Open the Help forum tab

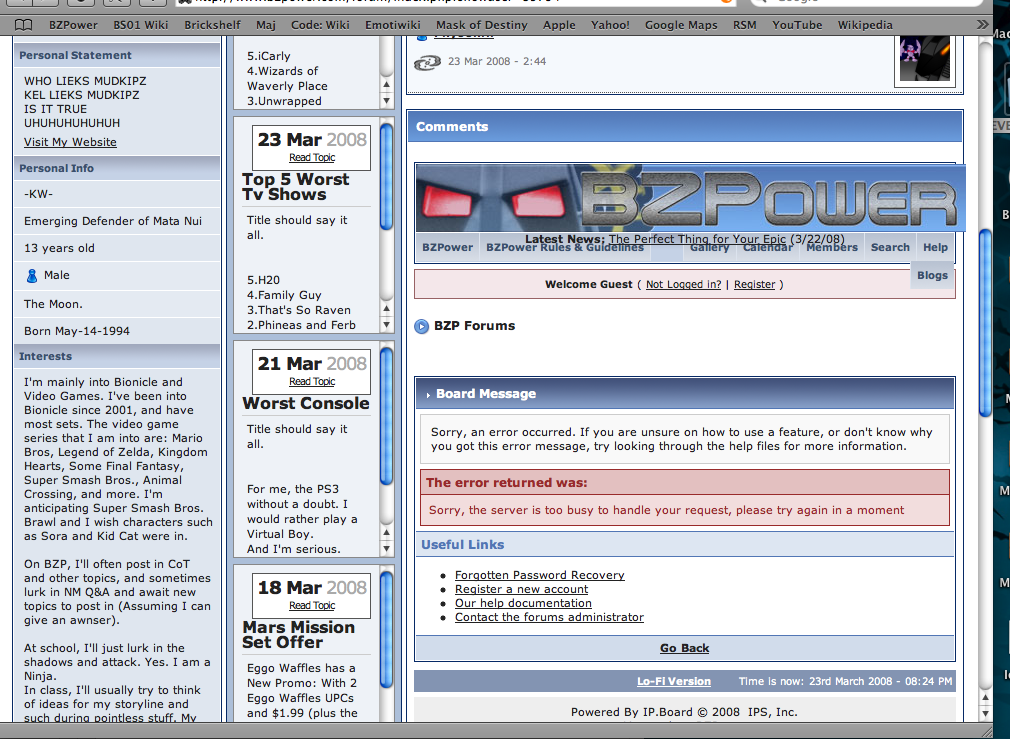(935, 248)
